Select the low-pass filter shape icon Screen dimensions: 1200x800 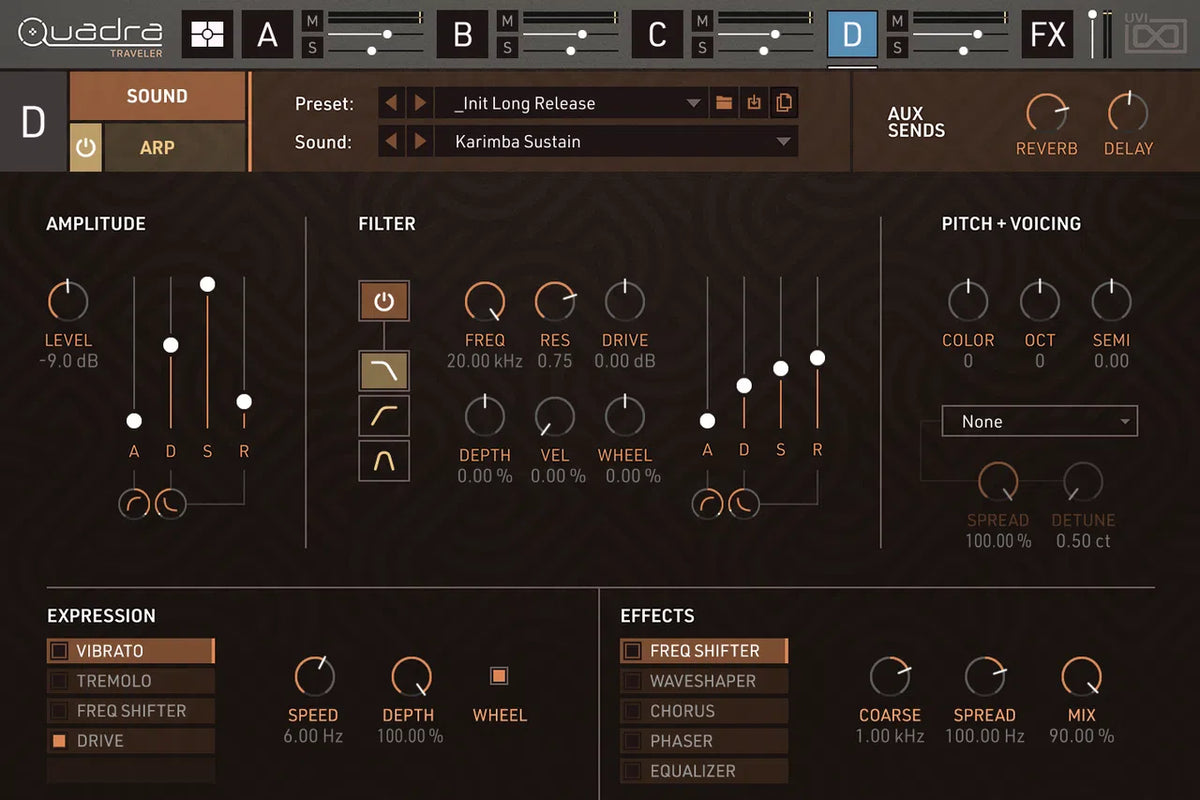click(x=384, y=370)
